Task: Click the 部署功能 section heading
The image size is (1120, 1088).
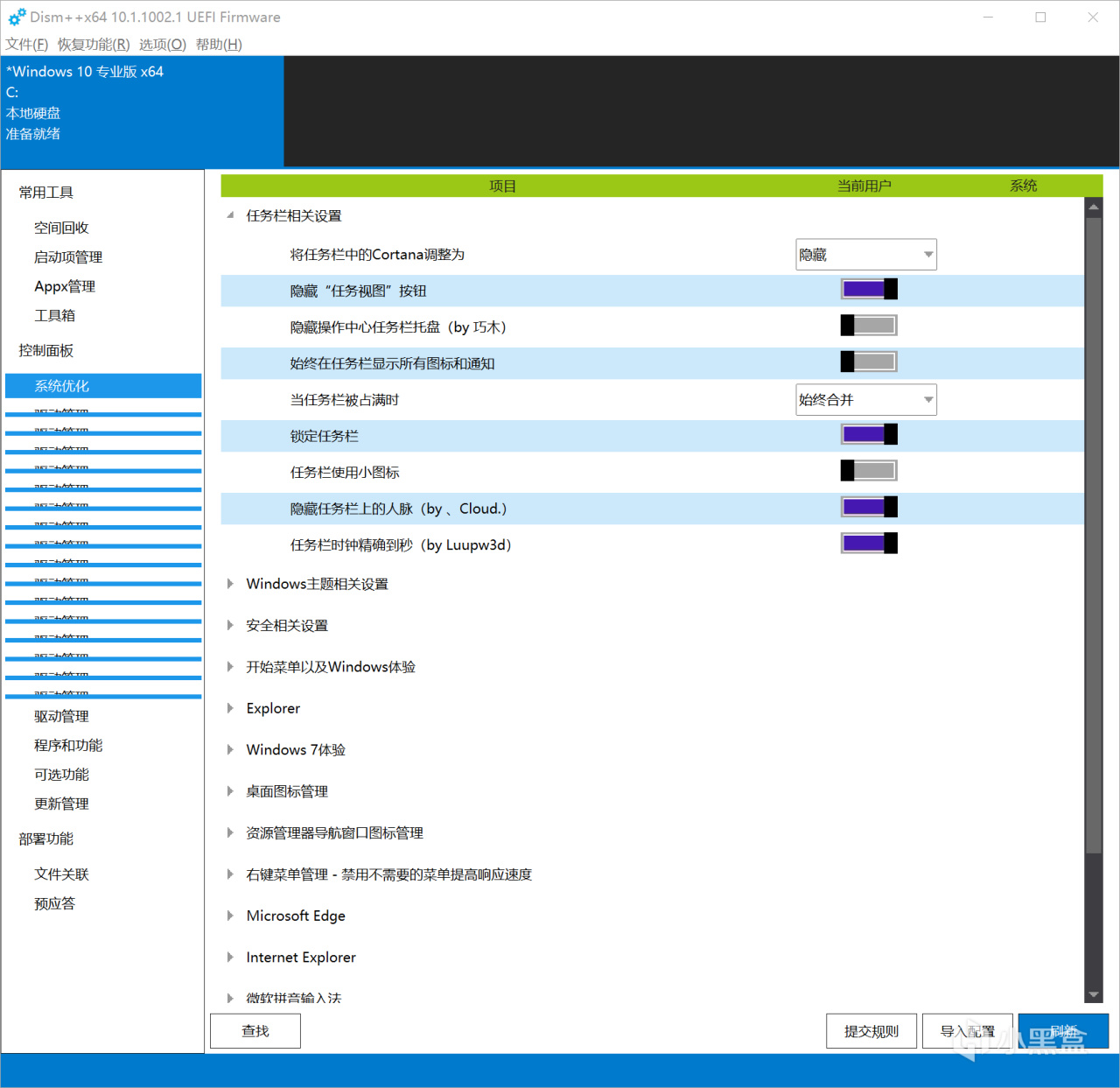Action: point(46,839)
